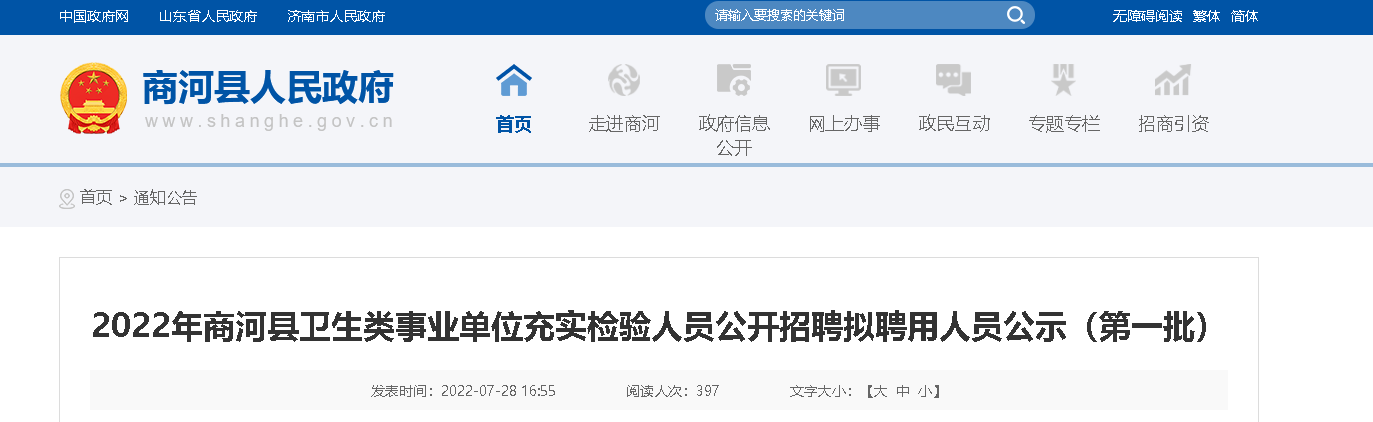This screenshot has height=422, width=1373.
Task: Open the 政民互动 chat bubbles icon
Action: [x=954, y=79]
